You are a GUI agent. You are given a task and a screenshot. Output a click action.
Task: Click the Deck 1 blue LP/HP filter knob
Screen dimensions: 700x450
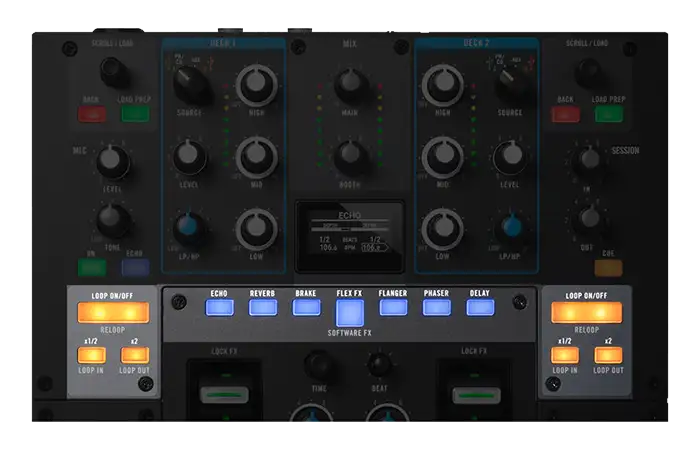click(x=189, y=228)
